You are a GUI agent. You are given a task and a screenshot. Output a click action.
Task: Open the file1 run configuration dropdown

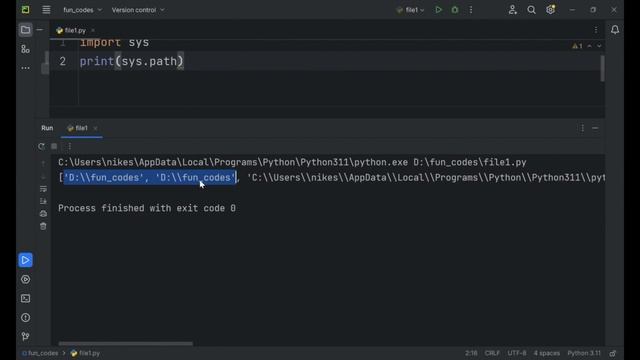(411, 10)
